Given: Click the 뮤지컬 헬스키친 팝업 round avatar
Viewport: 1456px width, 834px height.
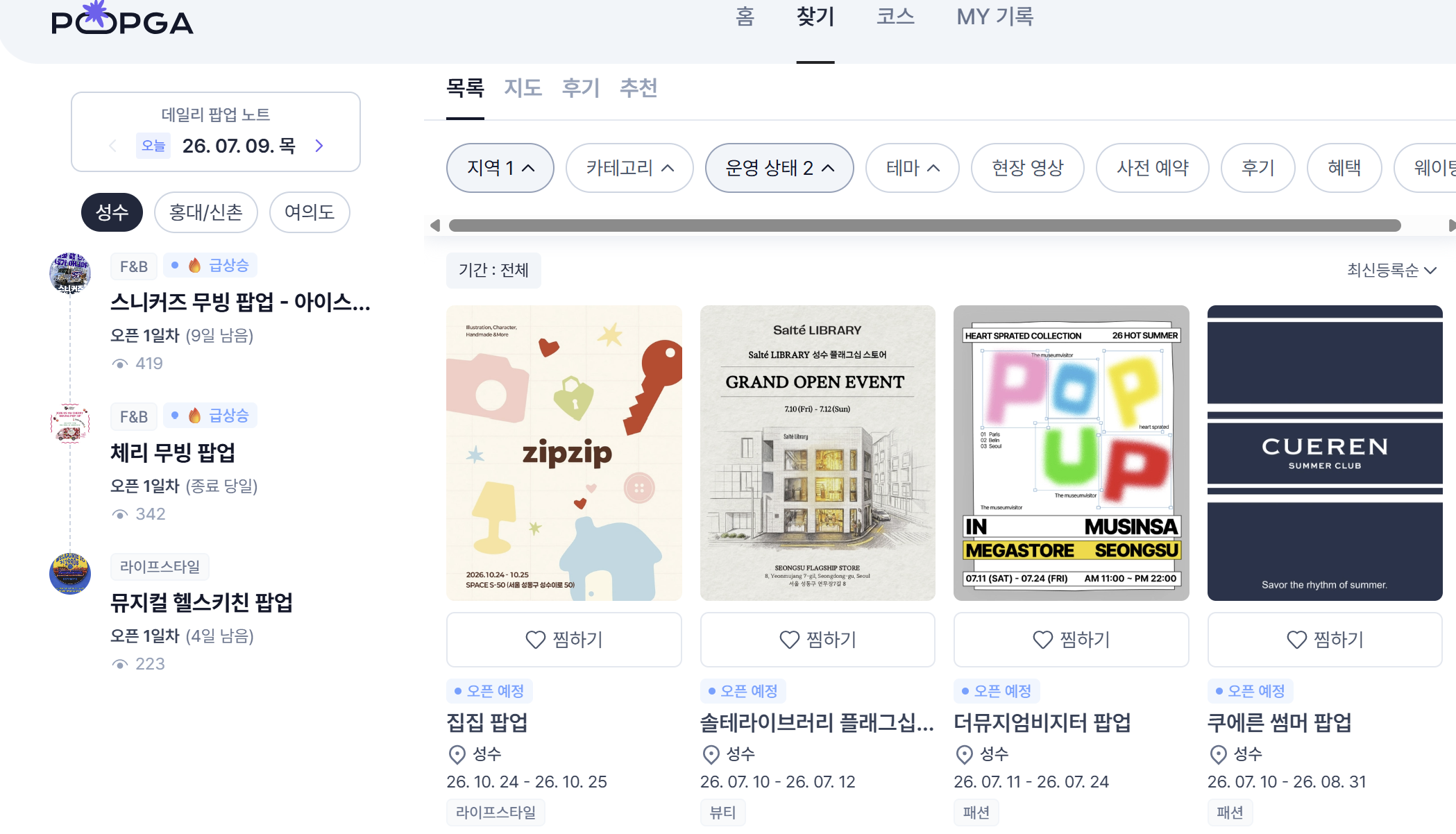Looking at the screenshot, I should pyautogui.click(x=70, y=574).
